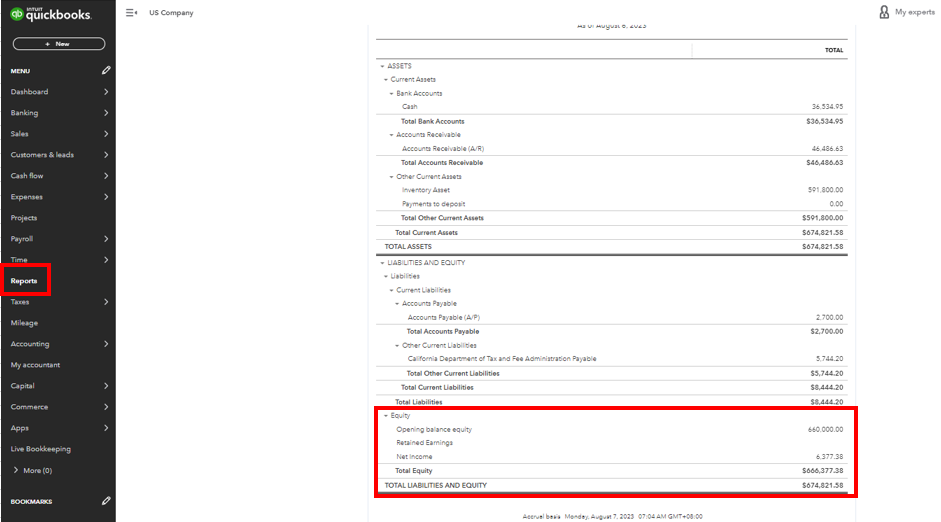Click the Total Liabilities row label
Viewport: 941px width, 522px height.
418,402
